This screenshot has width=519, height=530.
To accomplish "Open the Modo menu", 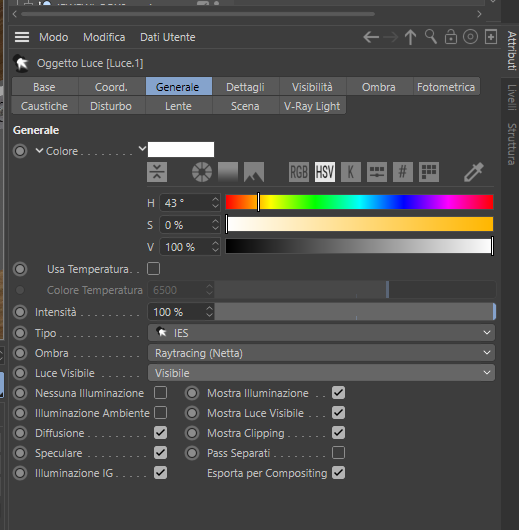I will point(54,37).
